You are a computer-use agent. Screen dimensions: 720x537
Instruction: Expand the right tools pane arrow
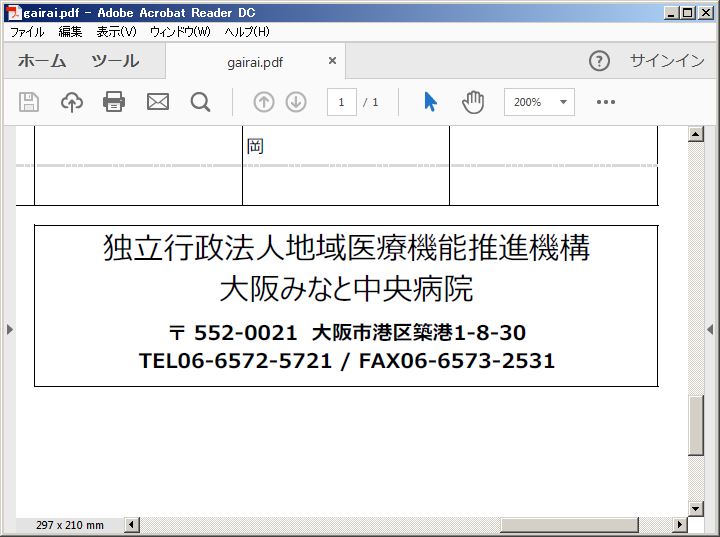[x=710, y=329]
